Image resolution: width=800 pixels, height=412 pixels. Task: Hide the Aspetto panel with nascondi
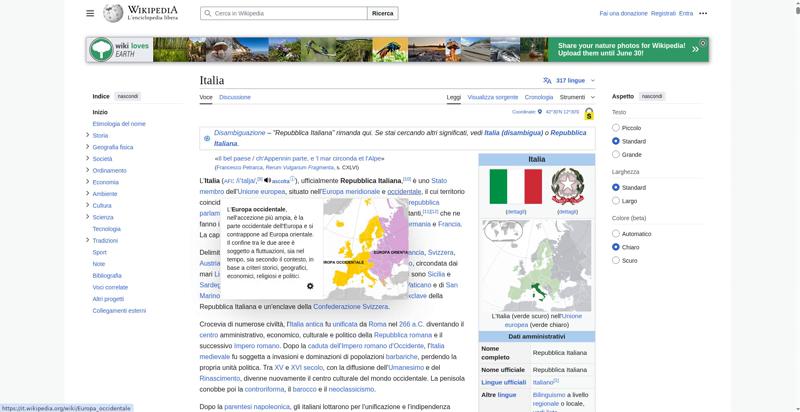[x=652, y=96]
